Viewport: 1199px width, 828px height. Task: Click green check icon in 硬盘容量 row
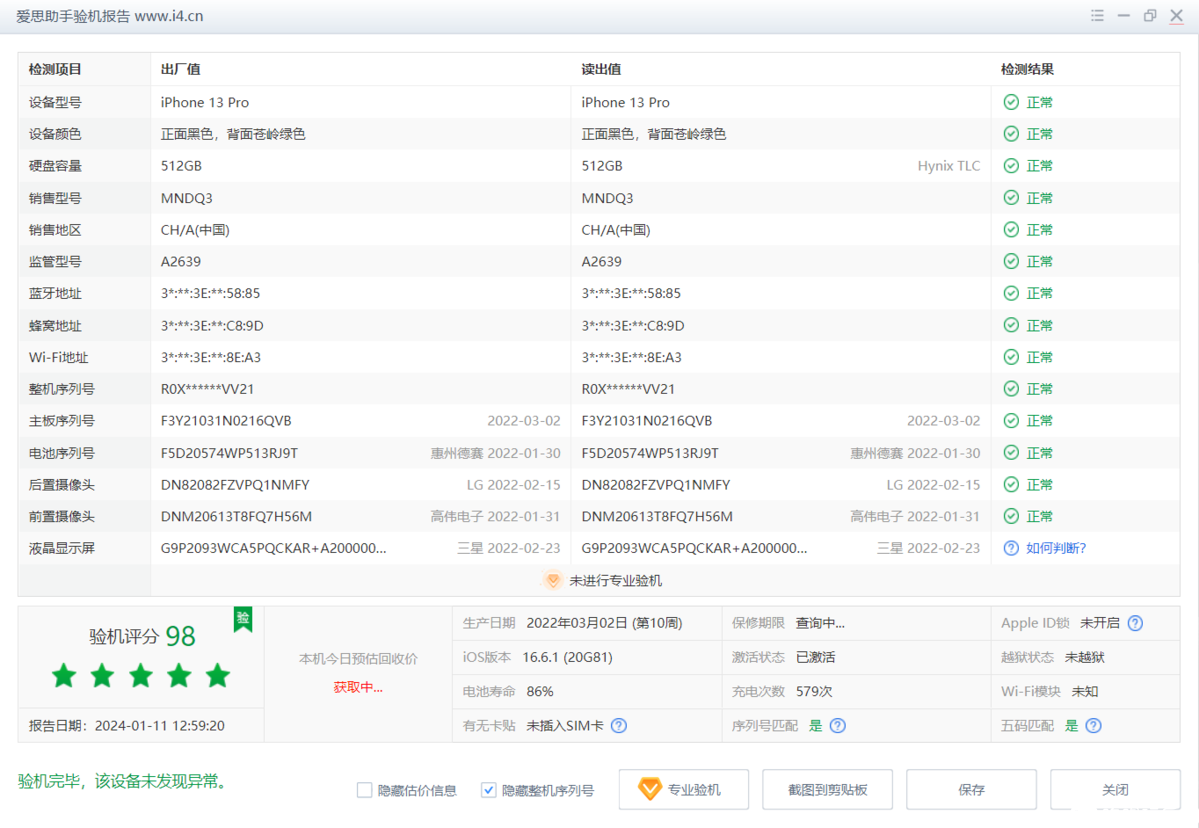pos(1011,166)
